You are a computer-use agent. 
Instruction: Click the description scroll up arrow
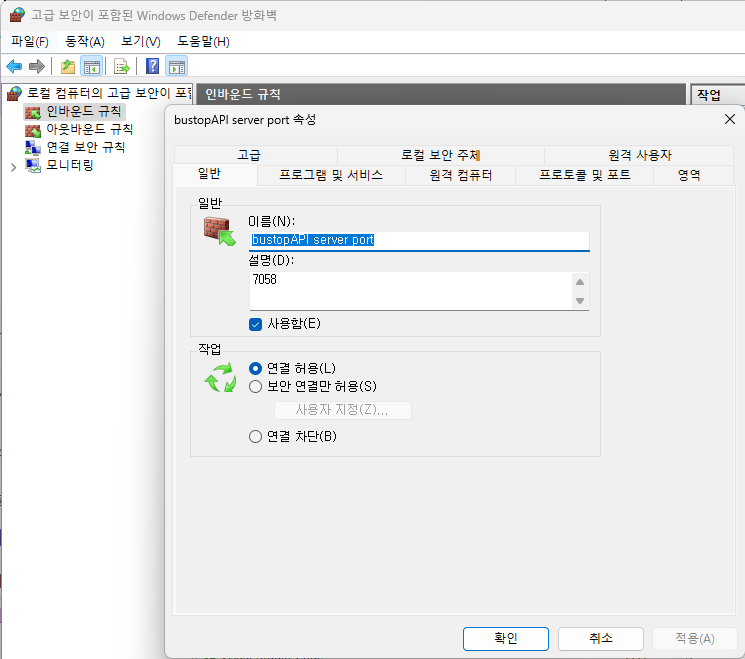point(580,282)
